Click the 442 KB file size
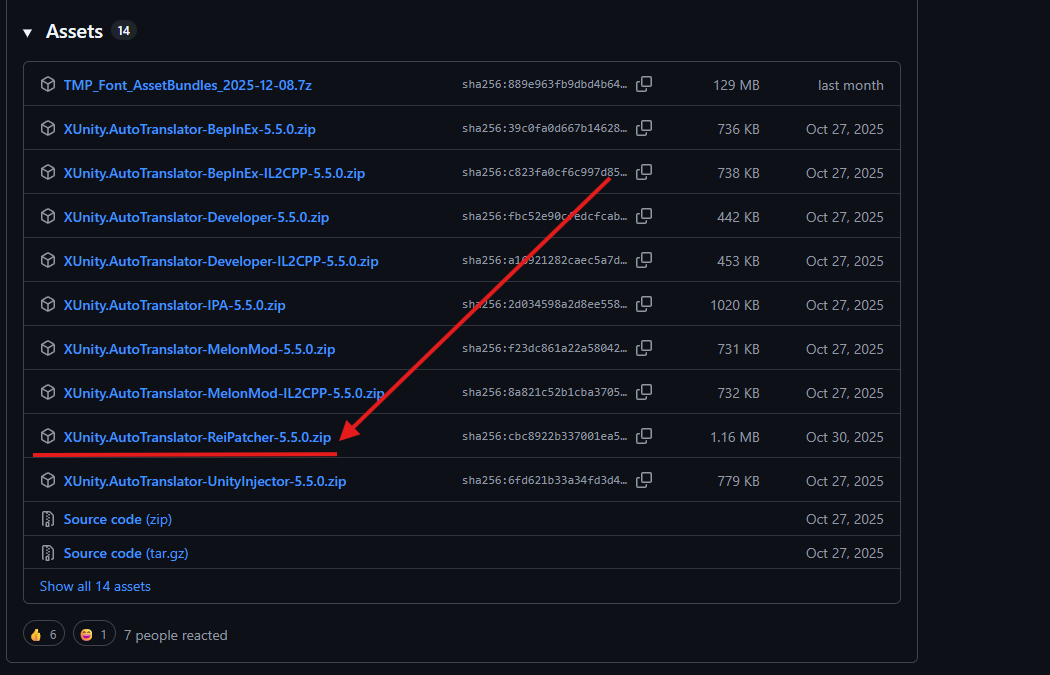 [x=738, y=217]
